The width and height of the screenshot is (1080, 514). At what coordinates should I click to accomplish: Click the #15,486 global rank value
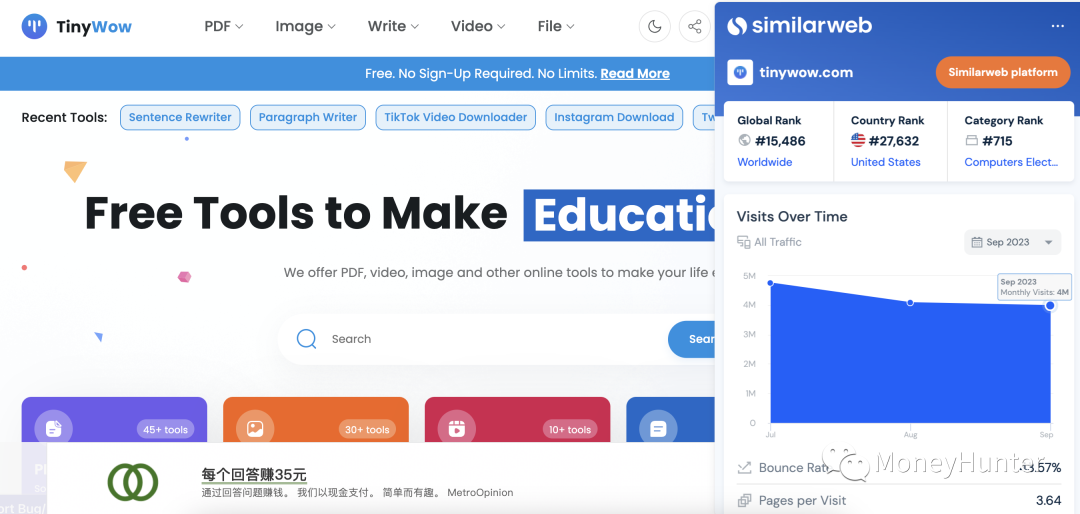[x=780, y=141]
